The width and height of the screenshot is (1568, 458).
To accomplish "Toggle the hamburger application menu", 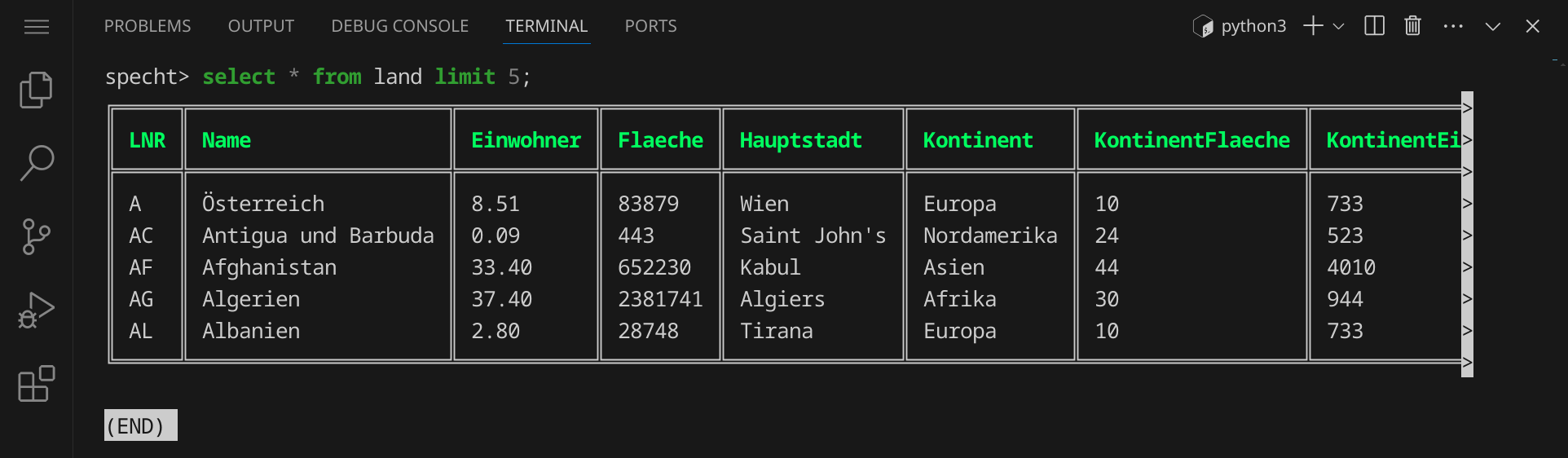I will point(37,27).
